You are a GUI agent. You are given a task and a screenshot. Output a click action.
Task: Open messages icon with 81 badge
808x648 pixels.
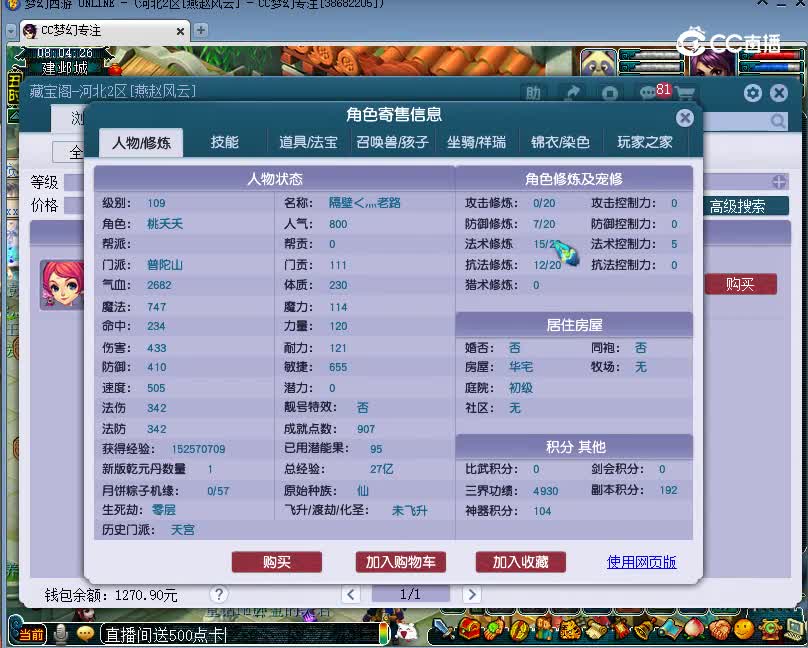click(x=654, y=92)
